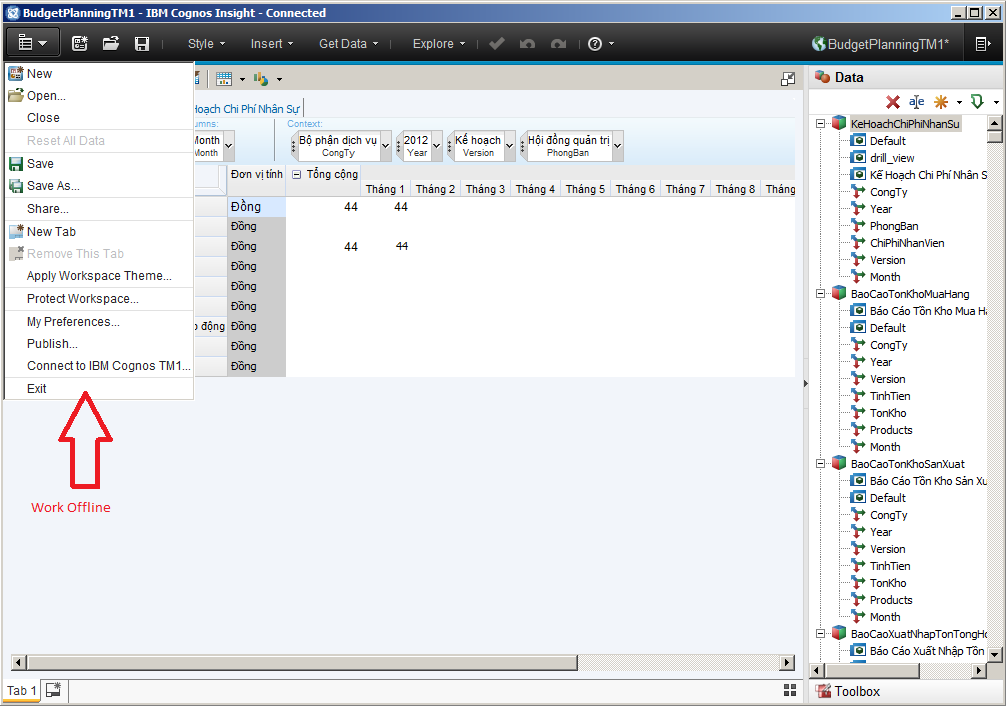This screenshot has width=1006, height=706.
Task: Click the tab thumbnails grid icon at bottom
Action: tap(790, 690)
